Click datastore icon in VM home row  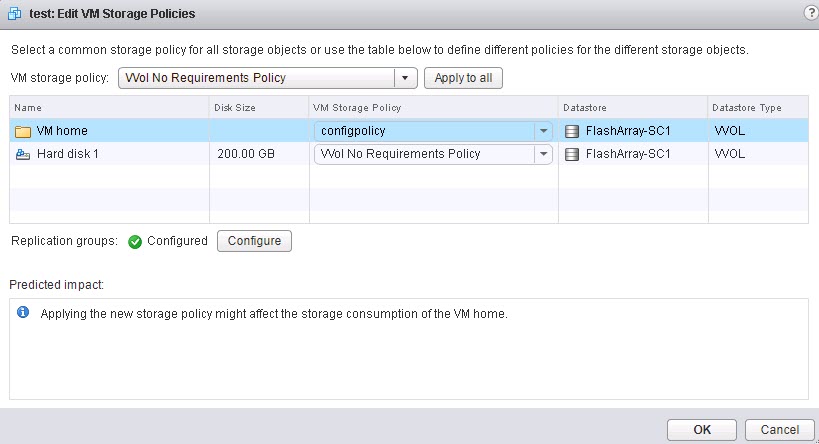click(x=572, y=131)
